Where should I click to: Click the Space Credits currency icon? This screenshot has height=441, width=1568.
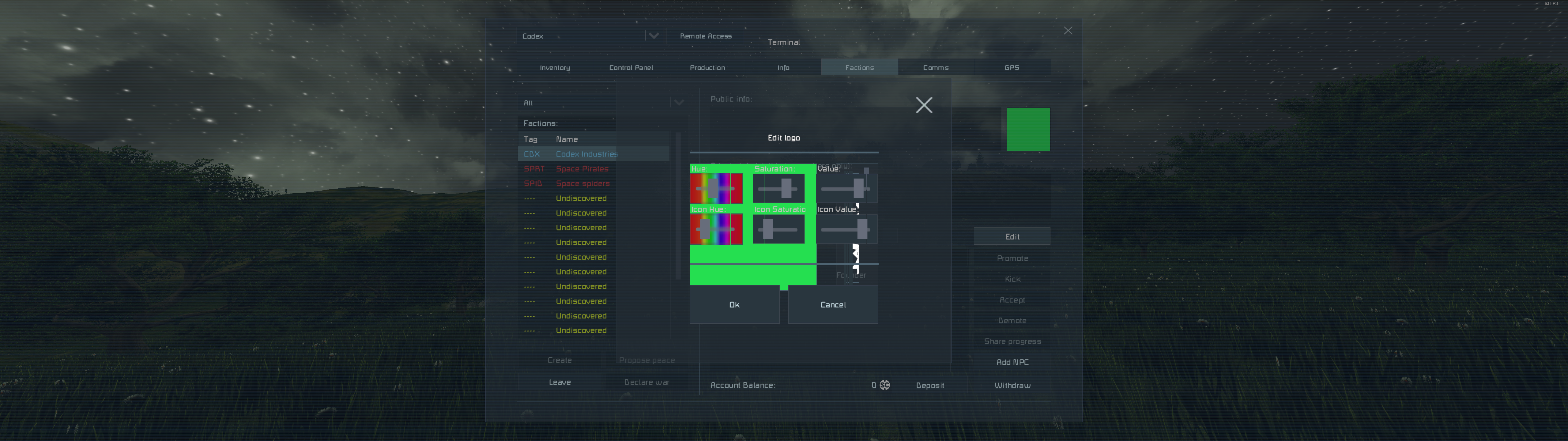click(884, 385)
